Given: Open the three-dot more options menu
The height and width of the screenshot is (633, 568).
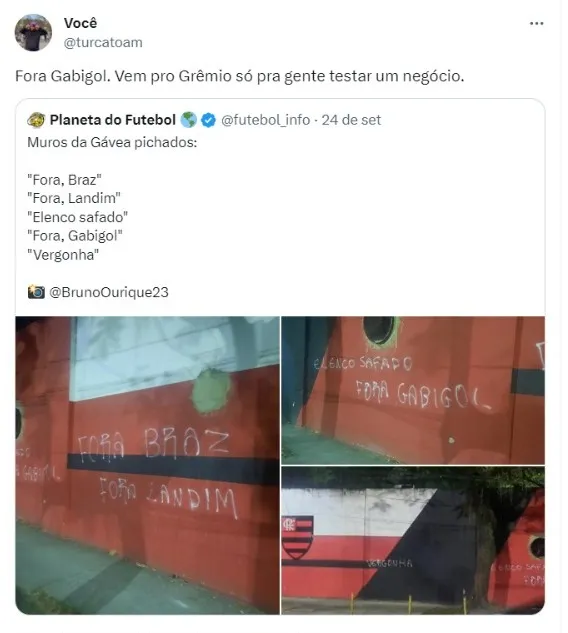Looking at the screenshot, I should (536, 24).
